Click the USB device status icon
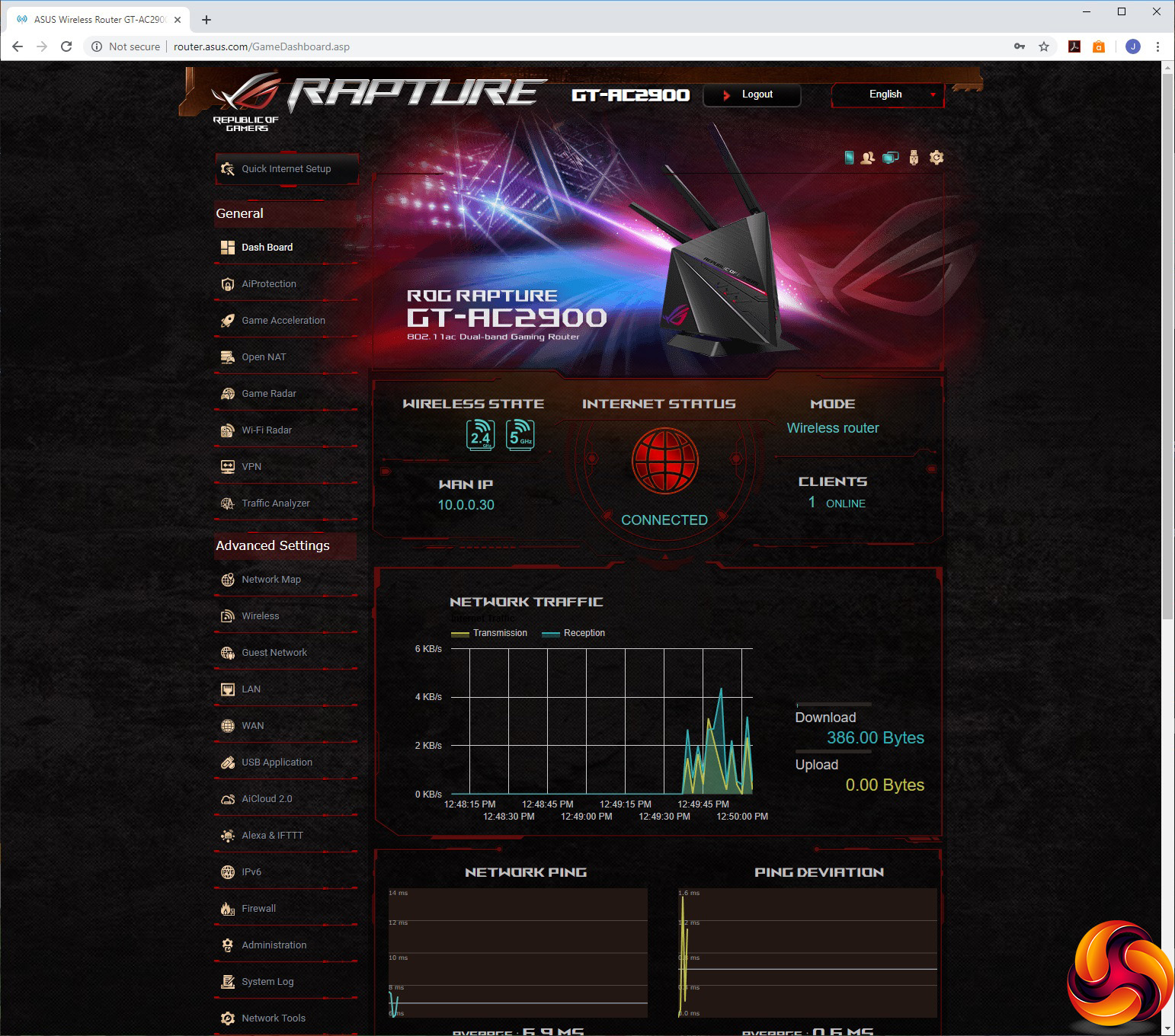 coord(914,158)
